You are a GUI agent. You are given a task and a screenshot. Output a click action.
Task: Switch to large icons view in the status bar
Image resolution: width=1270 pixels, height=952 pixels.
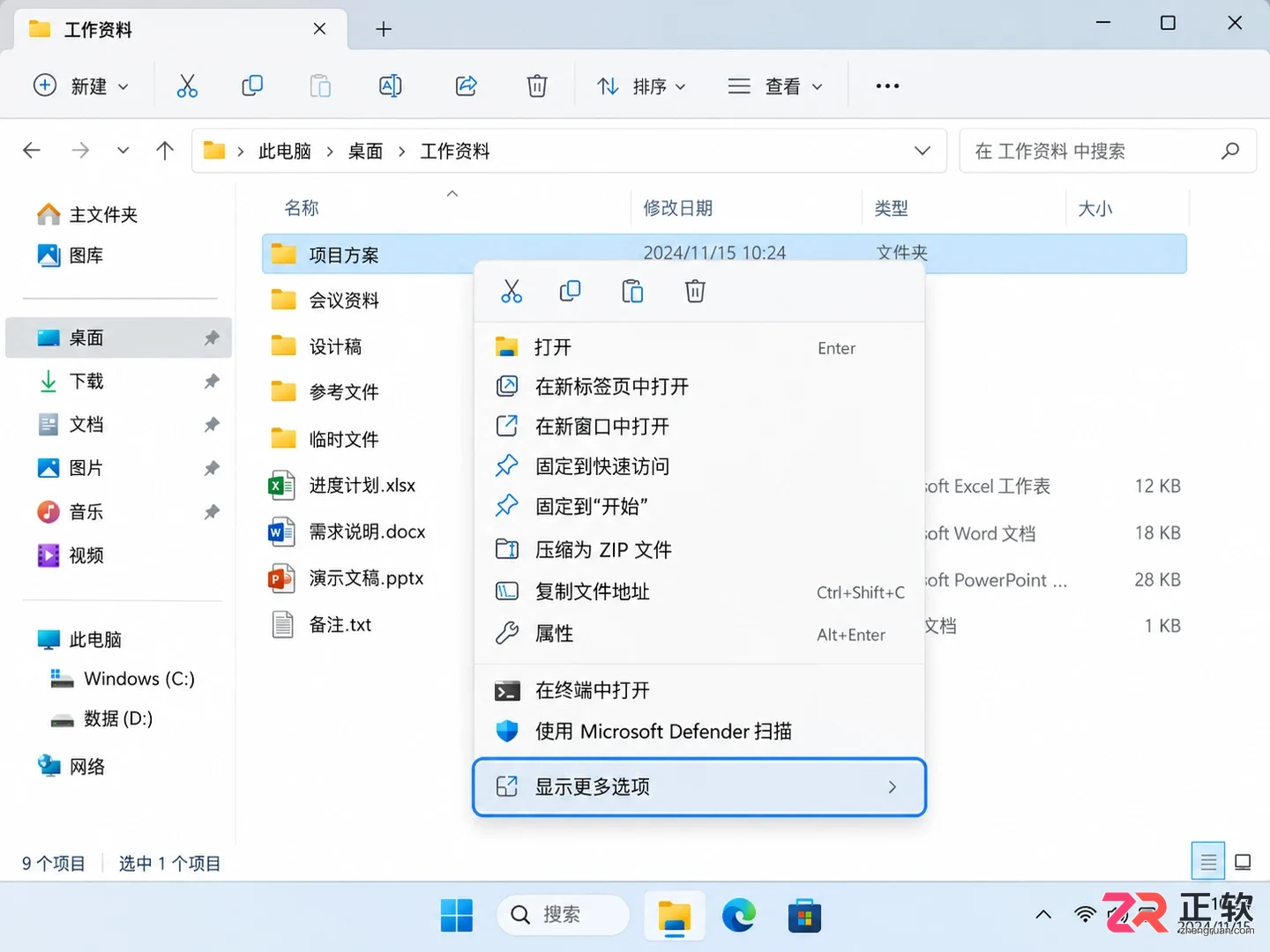[1243, 862]
